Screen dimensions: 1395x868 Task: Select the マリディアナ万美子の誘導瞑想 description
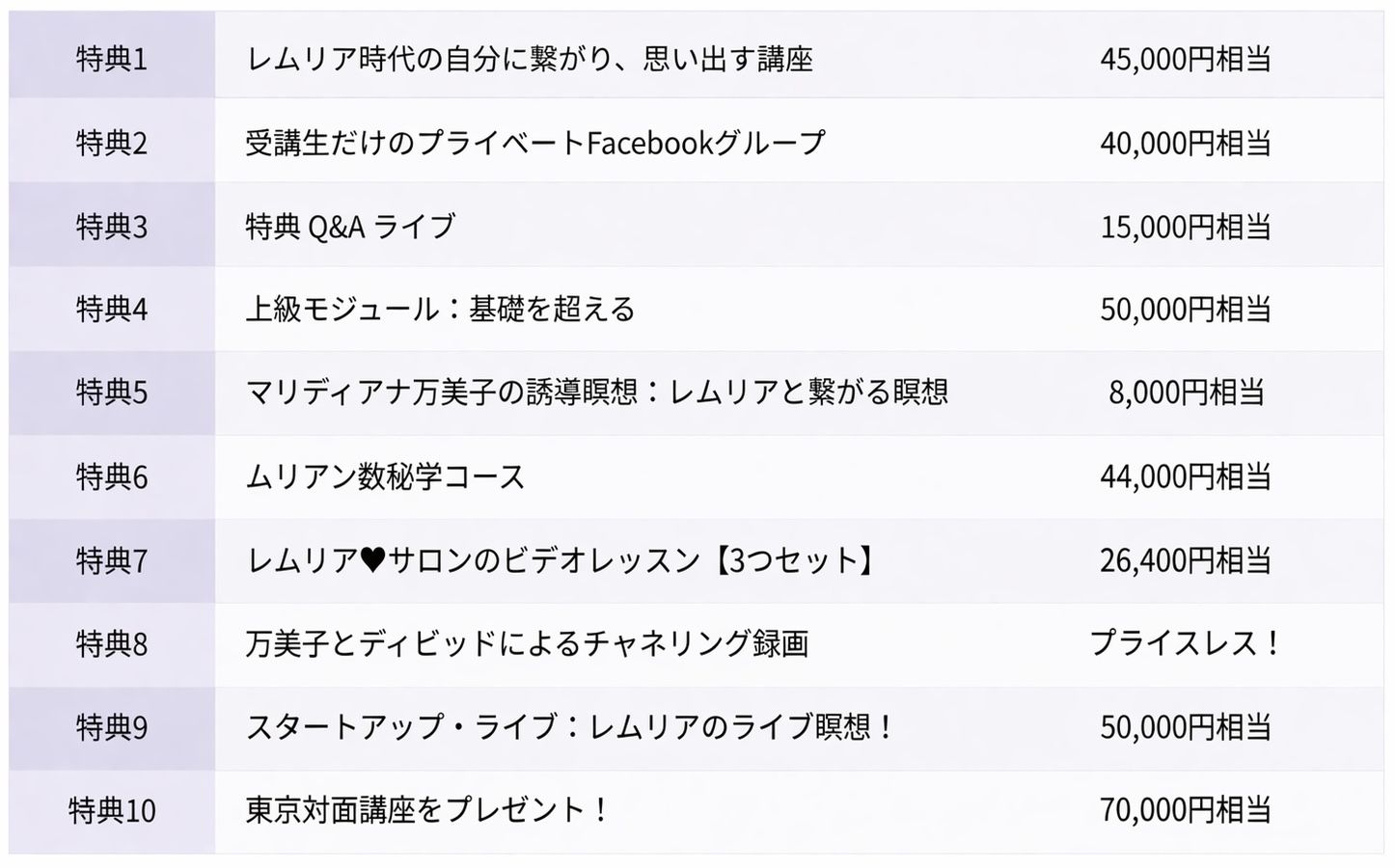[x=596, y=393]
